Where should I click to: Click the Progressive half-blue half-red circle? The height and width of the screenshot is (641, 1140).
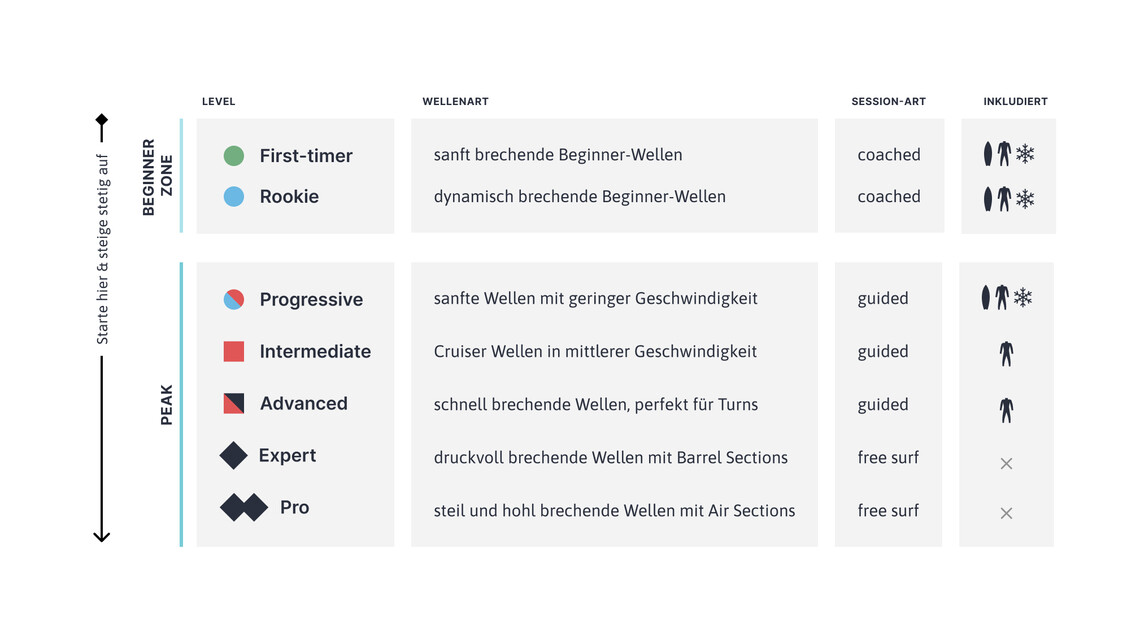(x=234, y=299)
